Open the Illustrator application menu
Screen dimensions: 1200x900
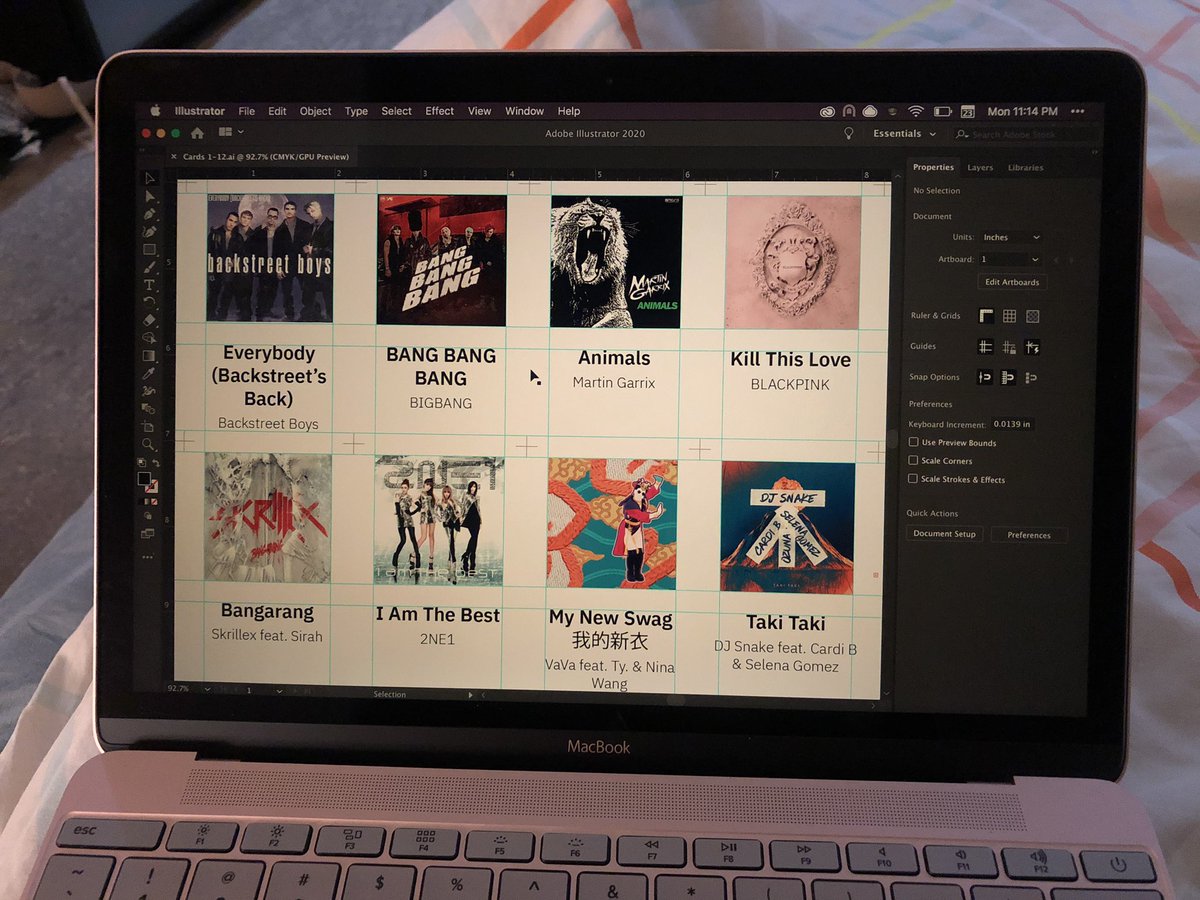click(x=199, y=111)
